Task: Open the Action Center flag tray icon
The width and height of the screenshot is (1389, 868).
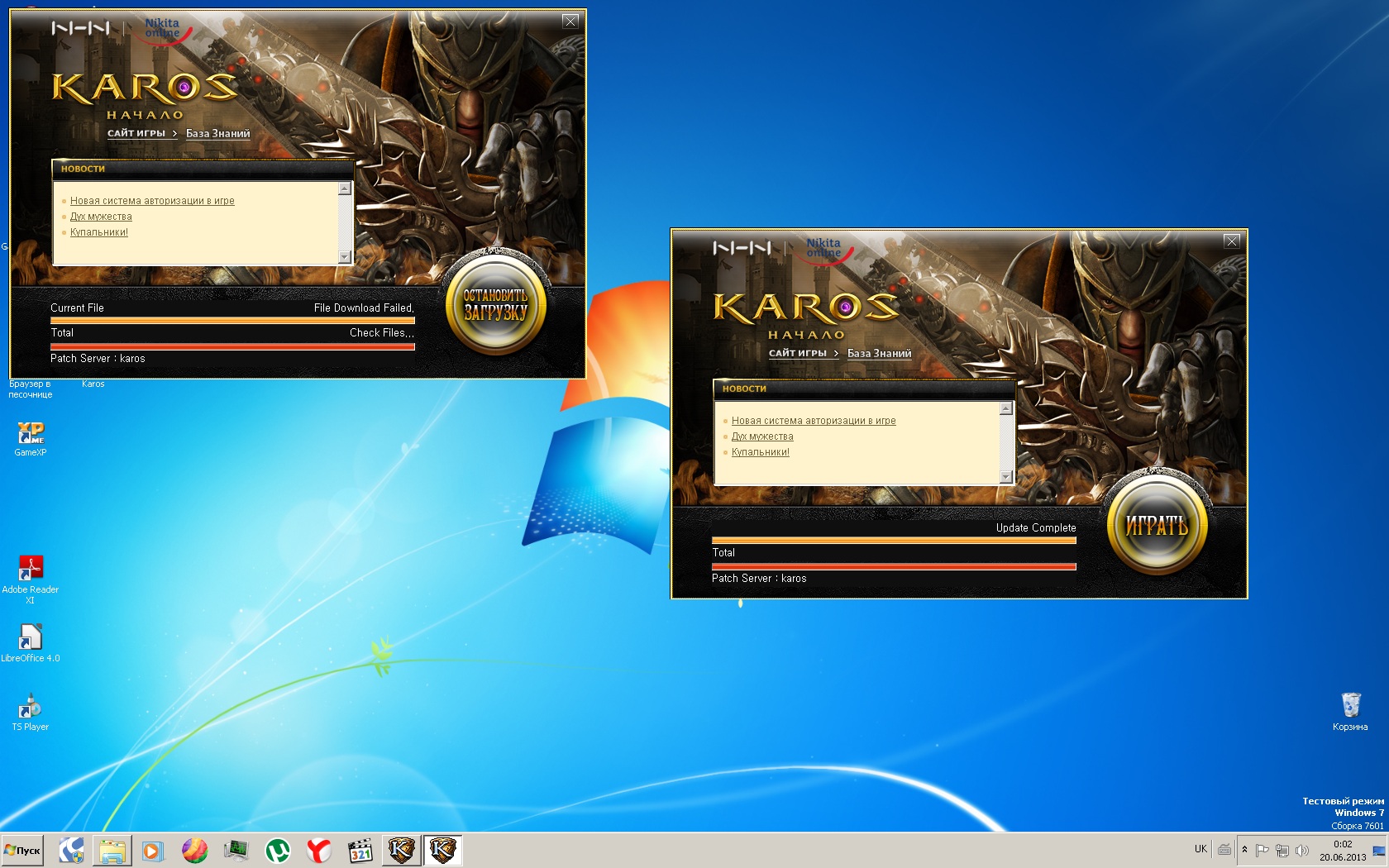Action: [1262, 850]
